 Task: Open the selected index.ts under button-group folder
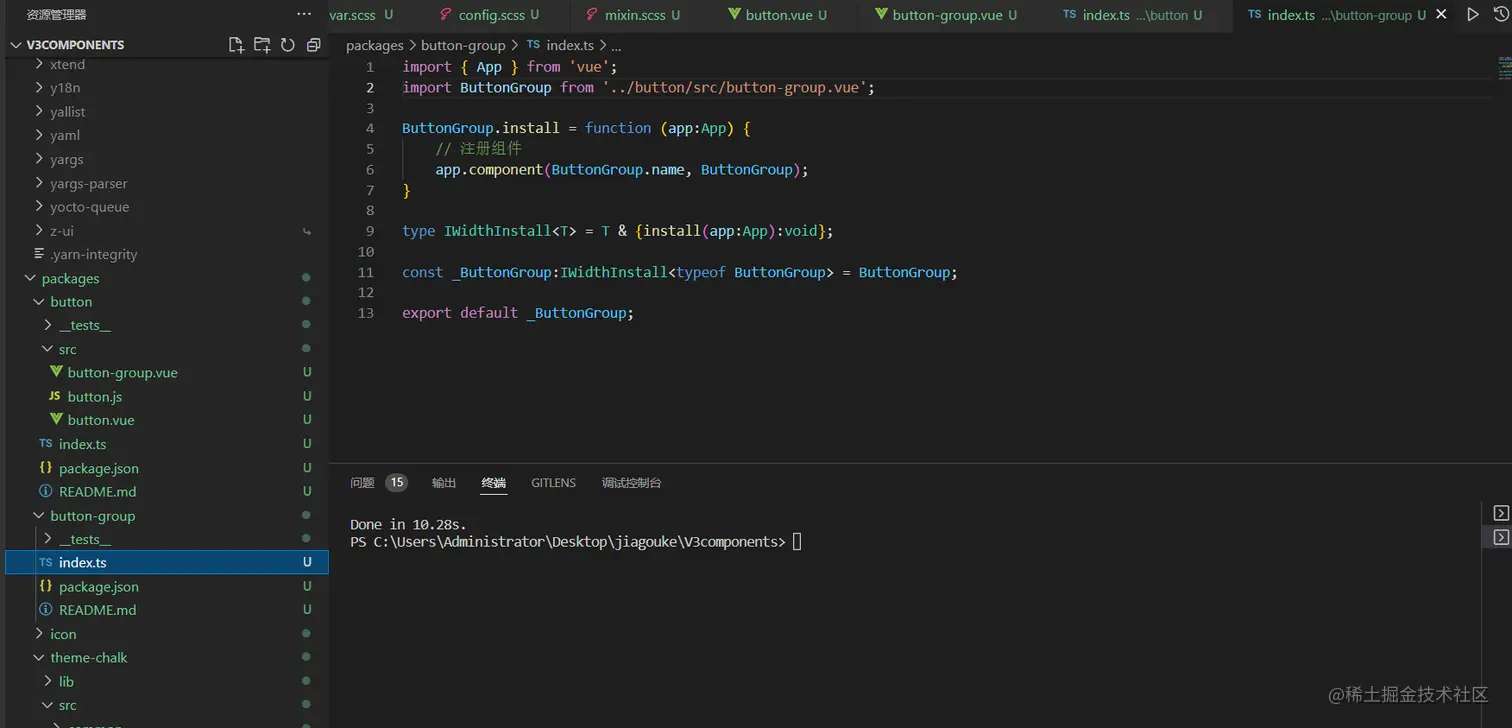coord(167,563)
